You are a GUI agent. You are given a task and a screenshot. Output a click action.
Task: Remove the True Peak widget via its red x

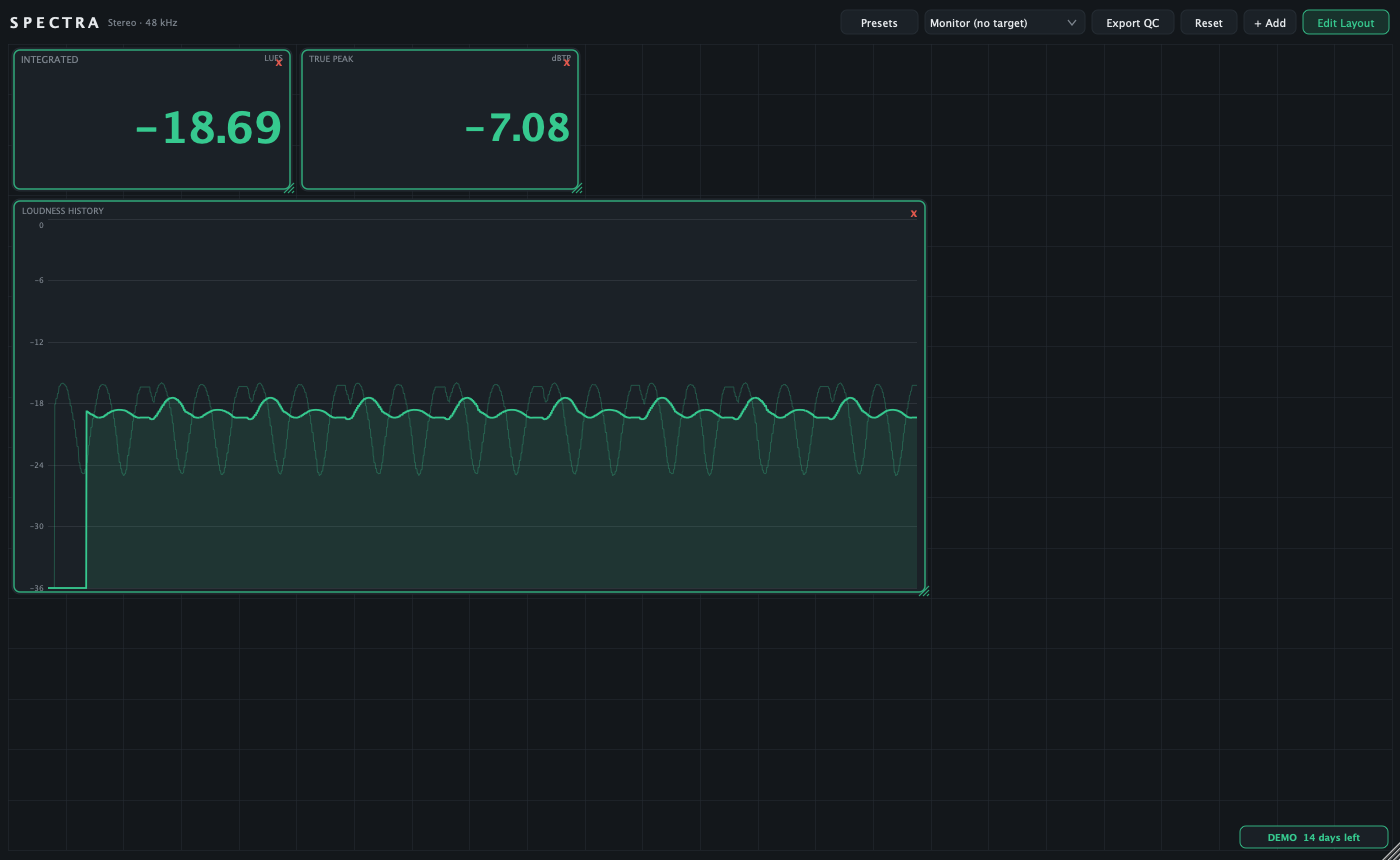[567, 63]
